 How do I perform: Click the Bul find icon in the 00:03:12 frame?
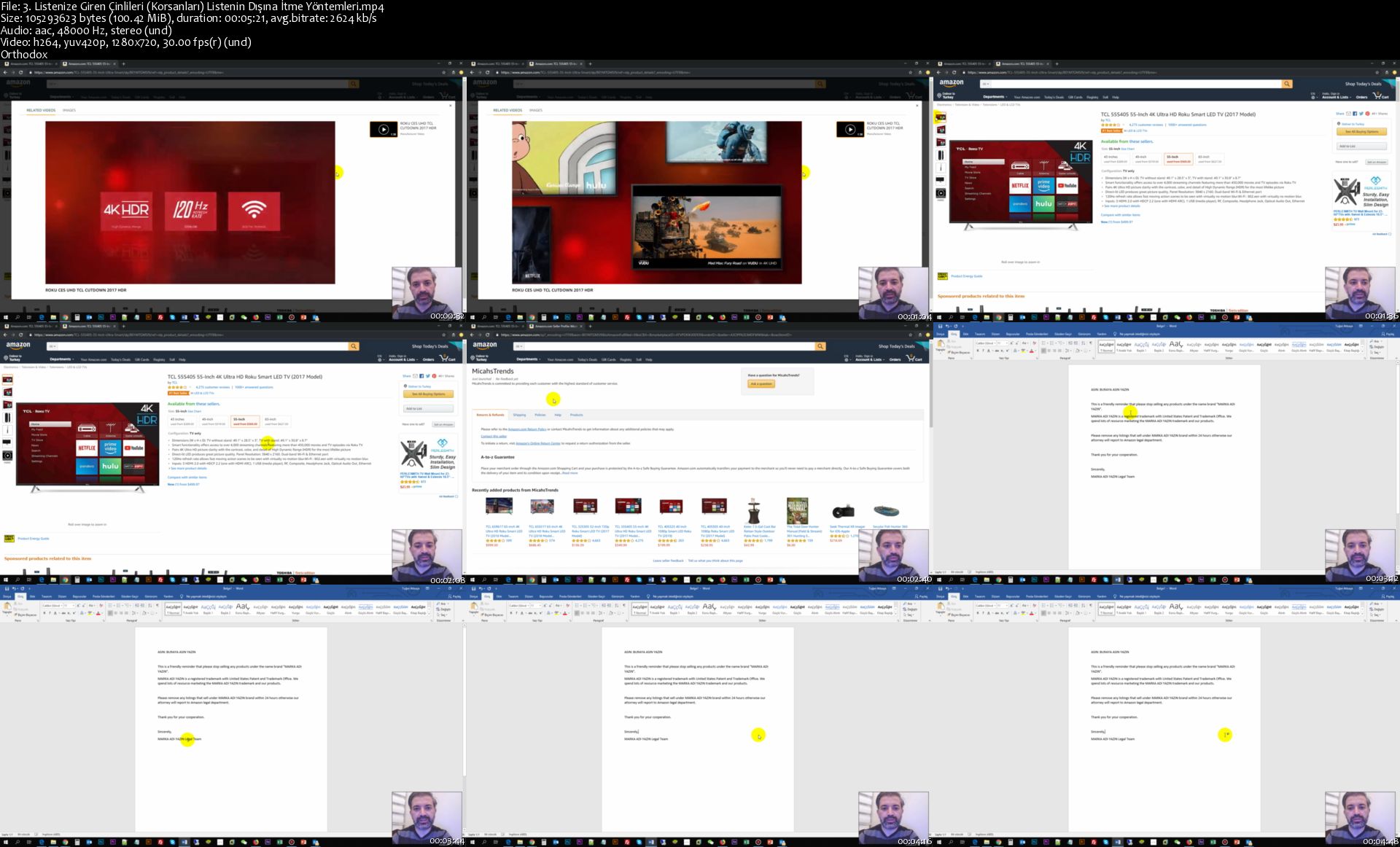click(1373, 341)
